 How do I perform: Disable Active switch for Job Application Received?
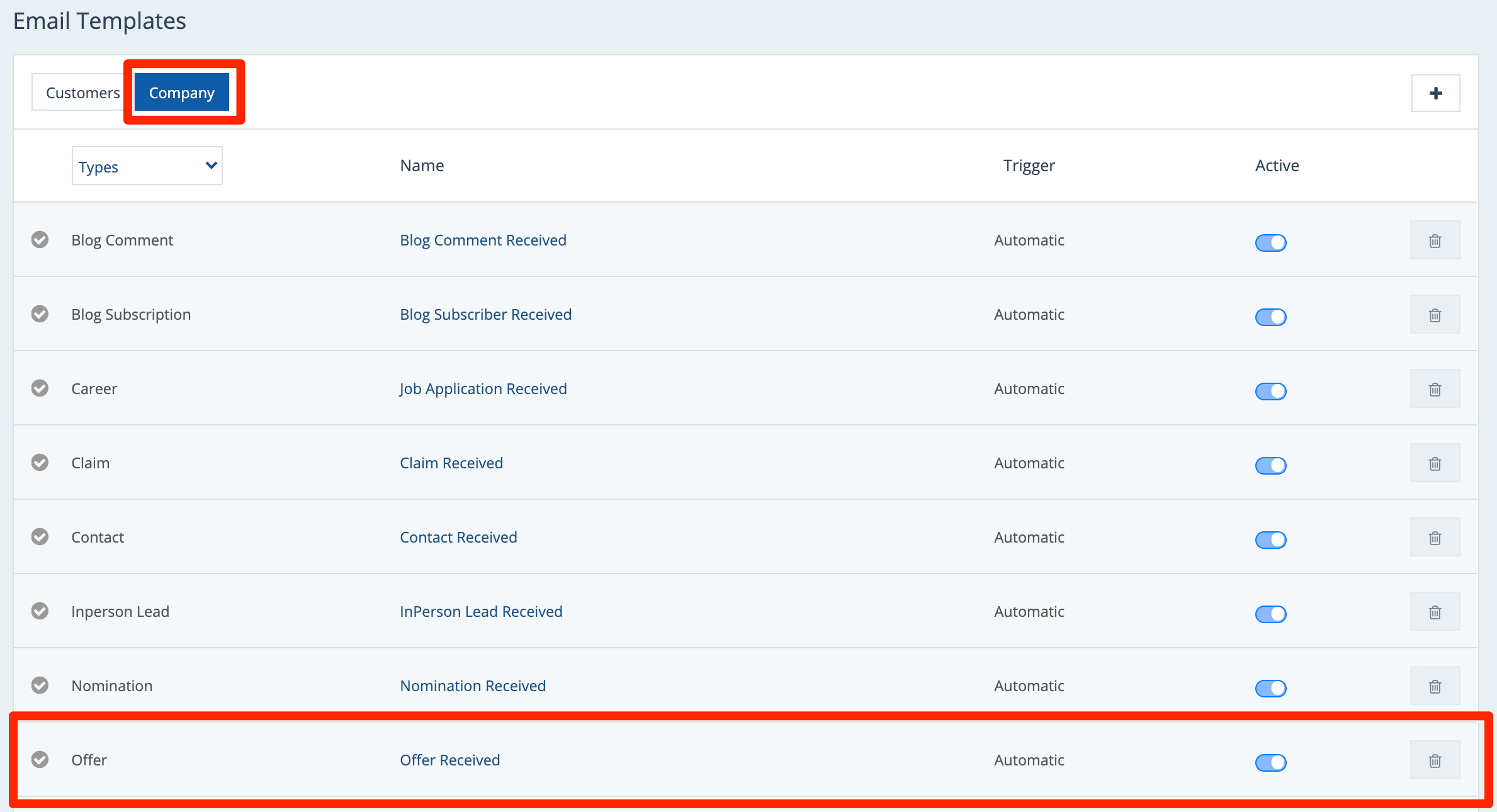[x=1270, y=391]
